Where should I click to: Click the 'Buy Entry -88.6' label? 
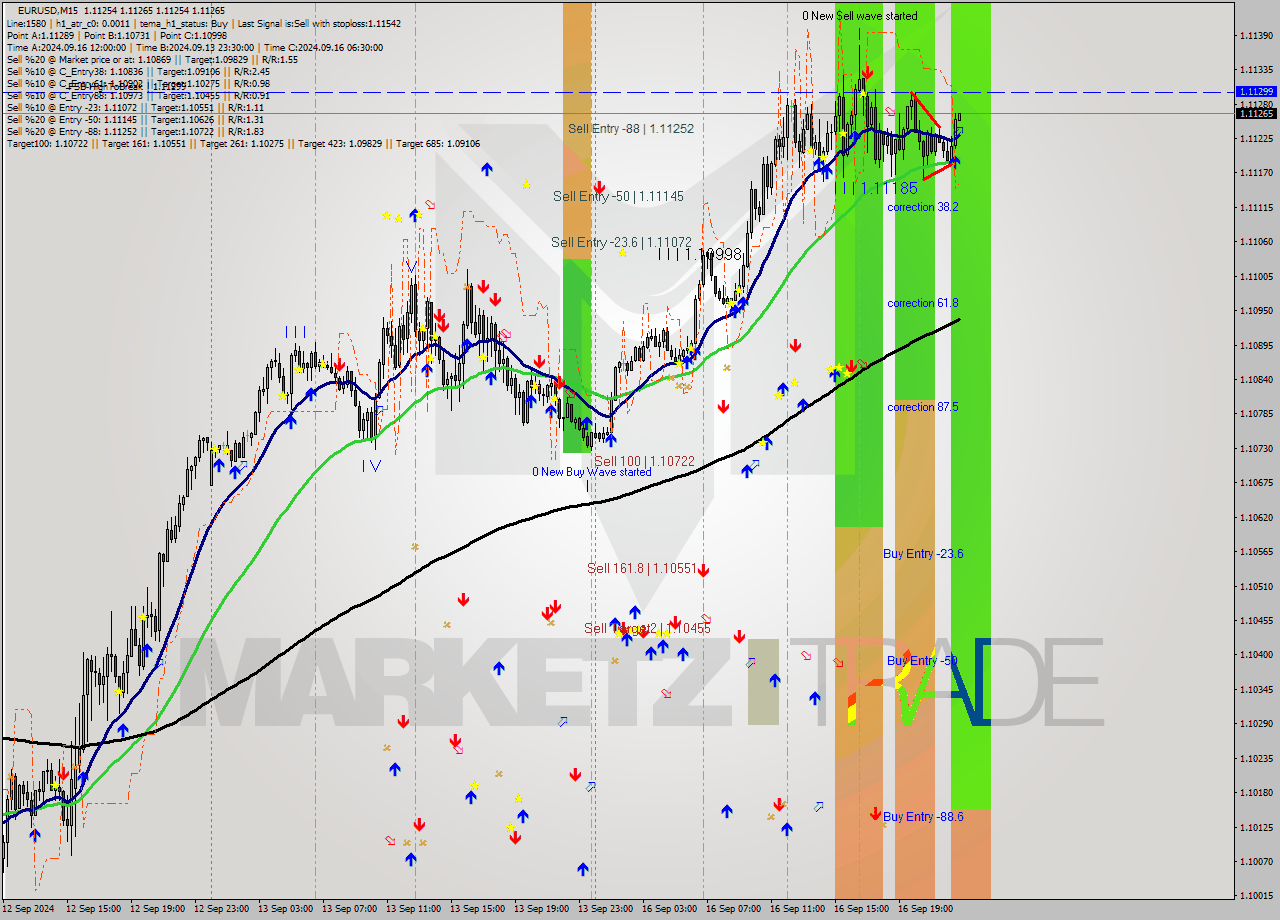[923, 817]
